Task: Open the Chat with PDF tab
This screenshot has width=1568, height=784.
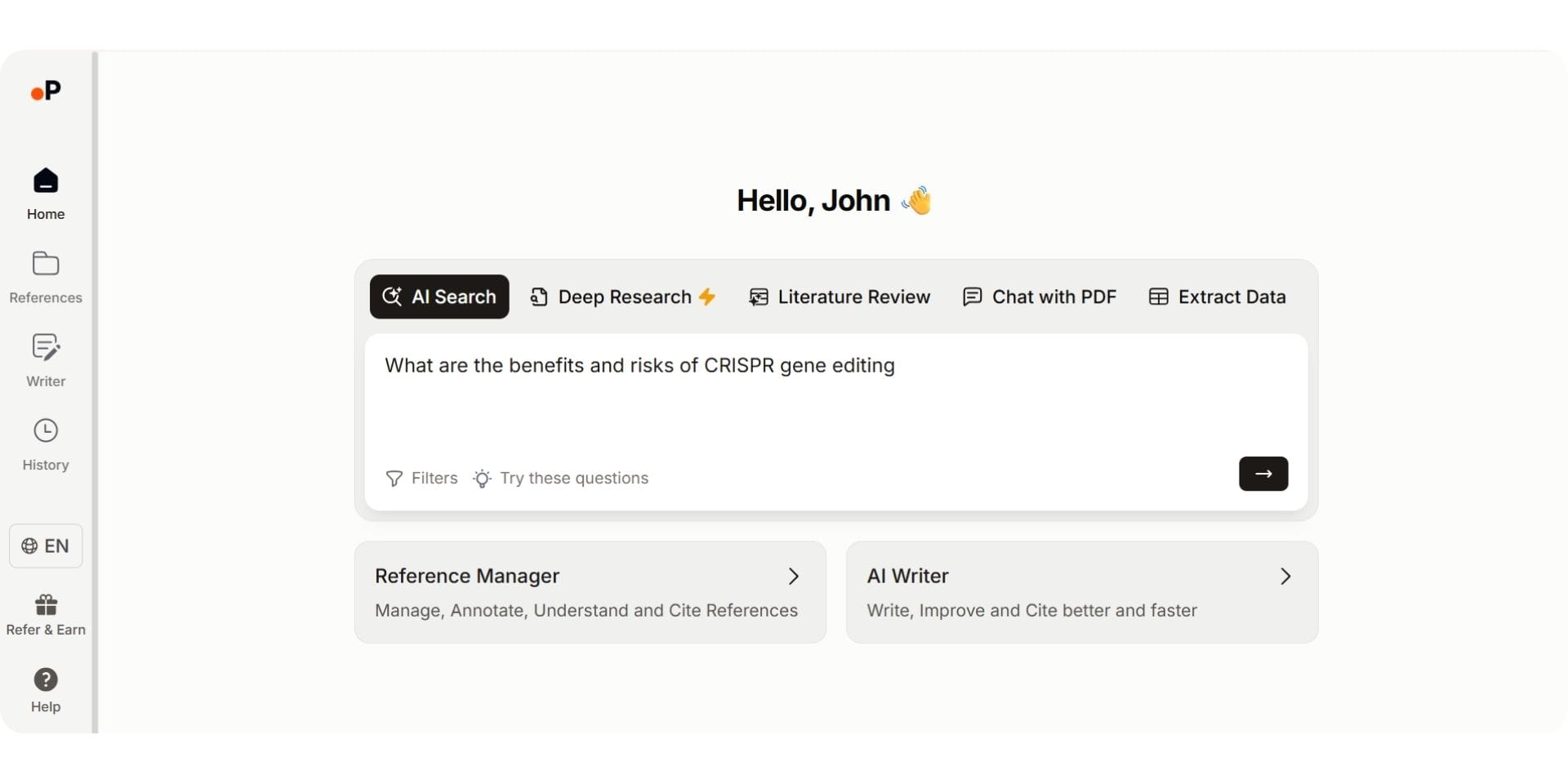Action: (x=1039, y=296)
